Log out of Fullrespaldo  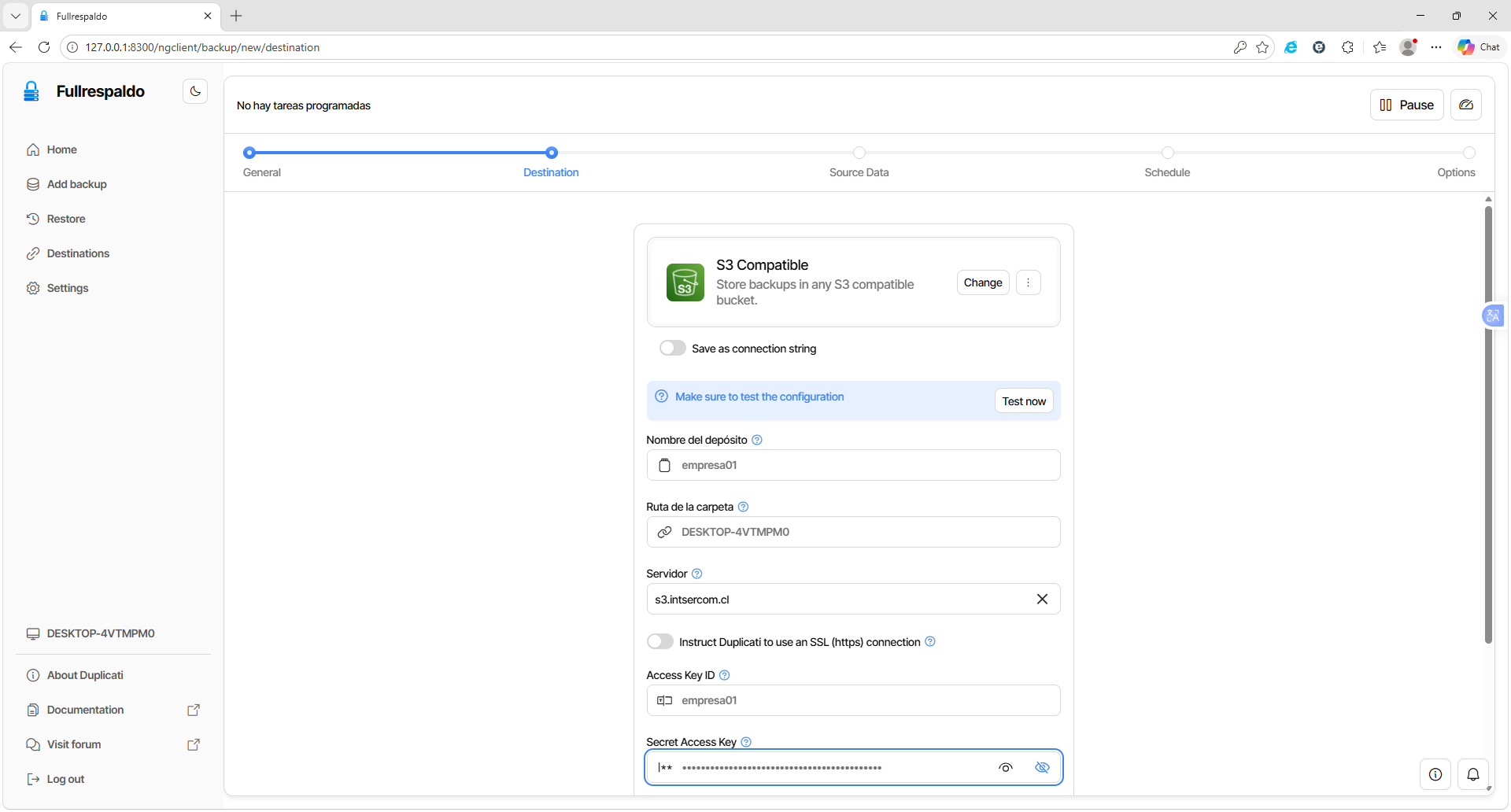65,779
